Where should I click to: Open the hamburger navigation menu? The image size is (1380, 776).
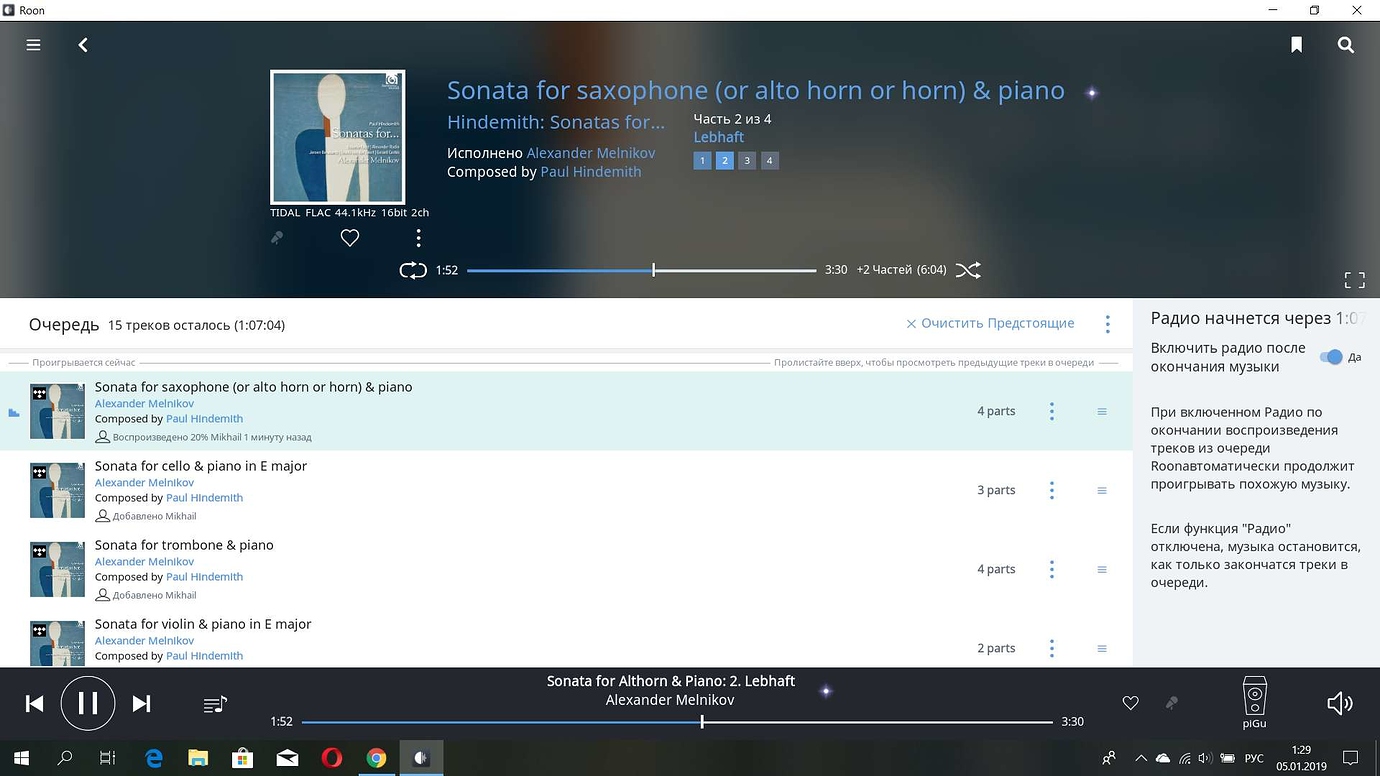33,45
